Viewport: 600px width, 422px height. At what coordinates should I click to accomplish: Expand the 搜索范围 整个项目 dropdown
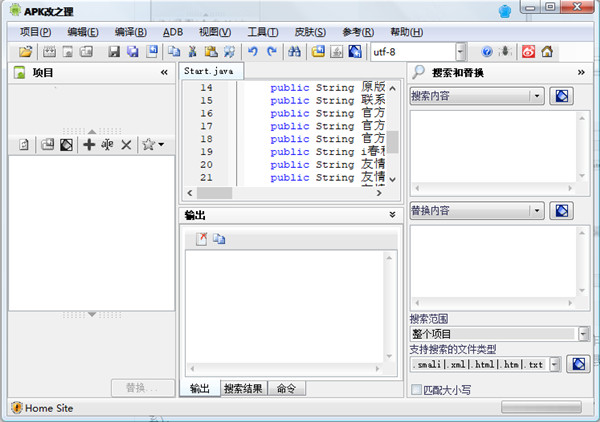point(582,334)
